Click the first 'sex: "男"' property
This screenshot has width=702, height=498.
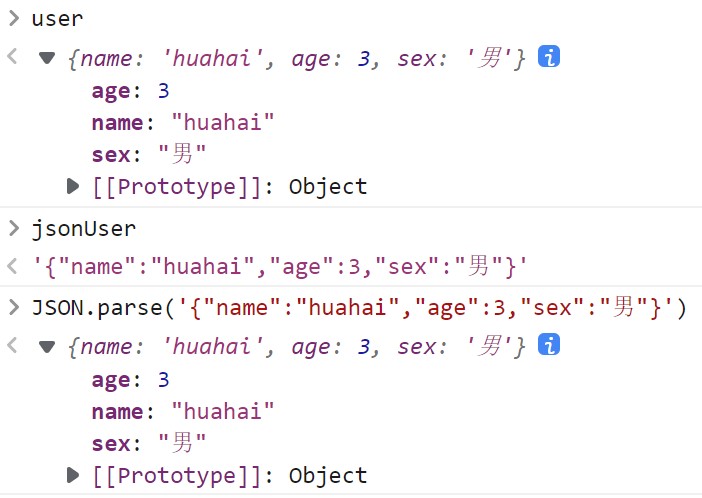click(148, 155)
